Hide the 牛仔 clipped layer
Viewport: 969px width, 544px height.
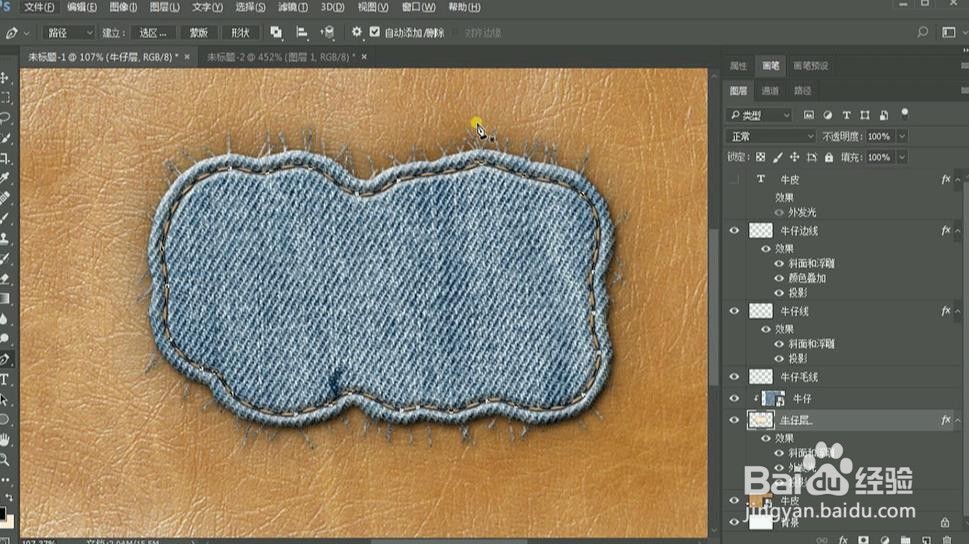(x=734, y=399)
